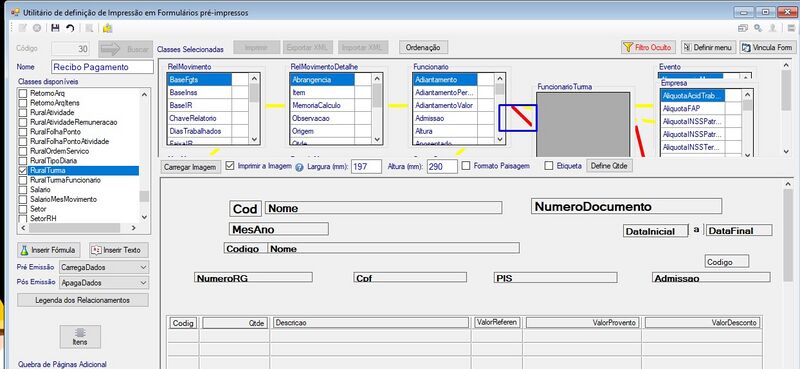
Task: Select the ValorProvento column header field
Action: tap(583, 323)
